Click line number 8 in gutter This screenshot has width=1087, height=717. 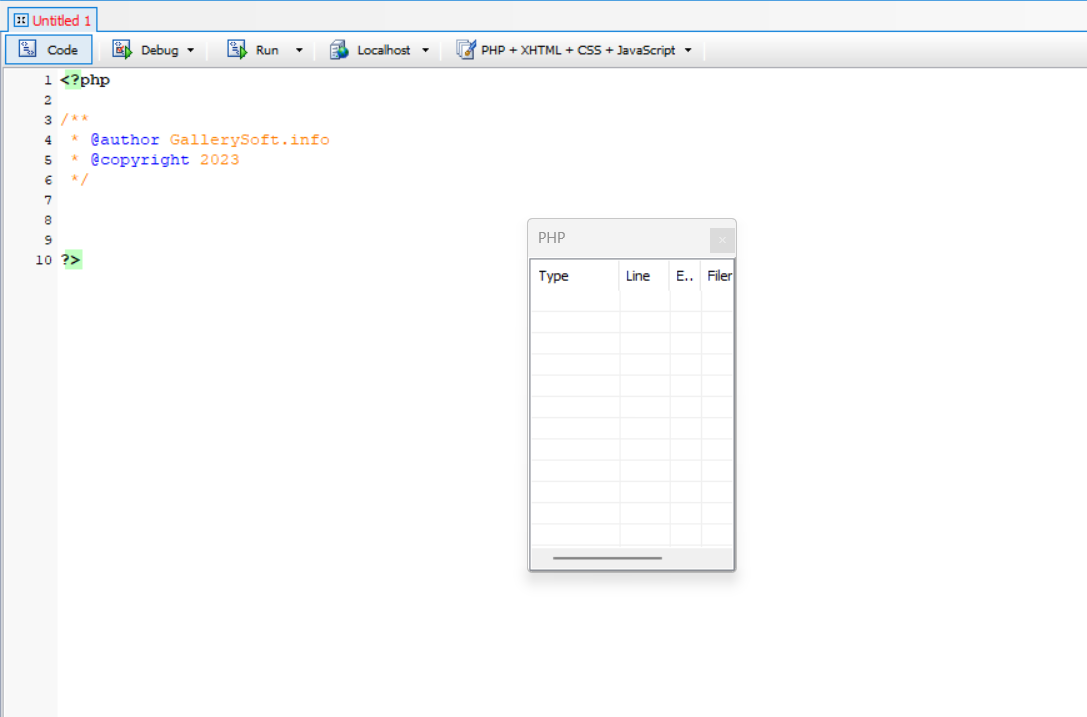pos(48,220)
